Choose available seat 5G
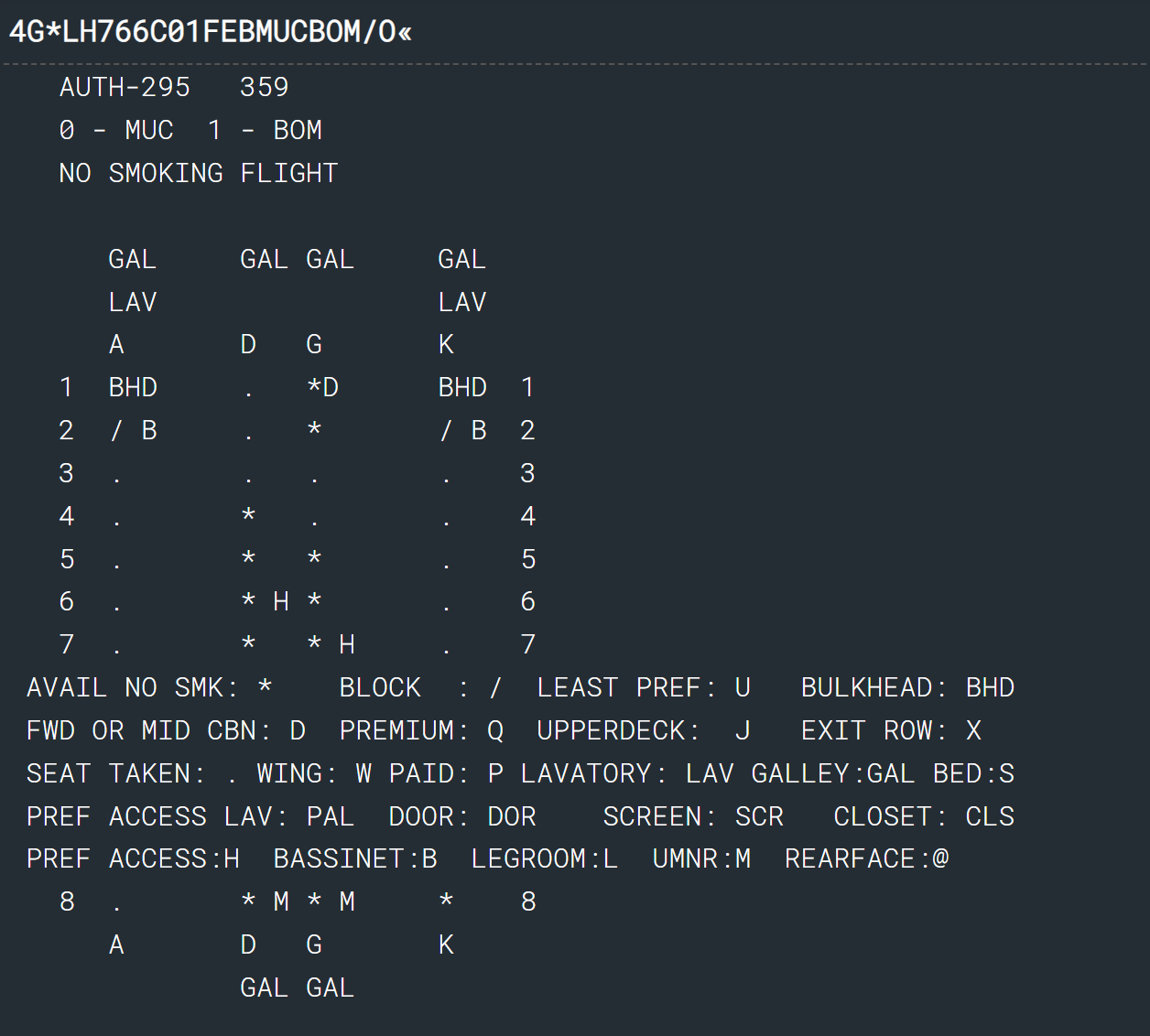Screen dimensions: 1150x1036 (314, 559)
